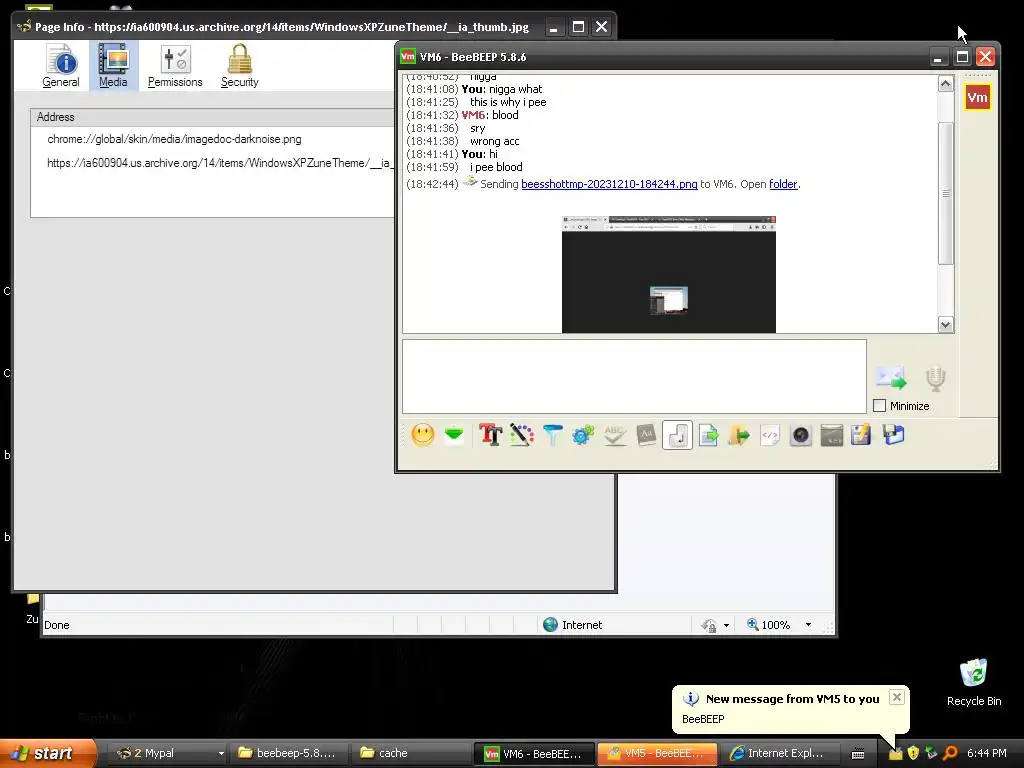Select the archive.org WindowsXPZuneTheme address row

click(213, 163)
